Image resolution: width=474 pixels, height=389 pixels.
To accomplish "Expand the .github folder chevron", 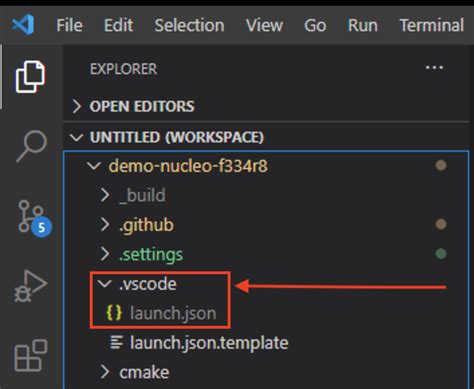I will [x=105, y=225].
